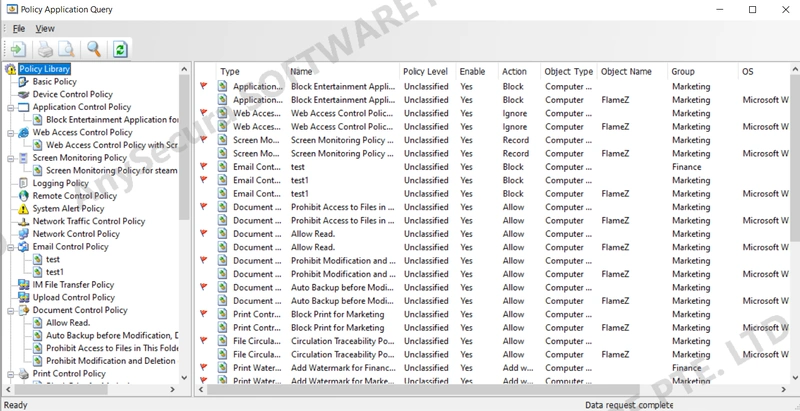Click the IM File Transfer Policy icon
Image resolution: width=800 pixels, height=411 pixels.
click(23, 285)
